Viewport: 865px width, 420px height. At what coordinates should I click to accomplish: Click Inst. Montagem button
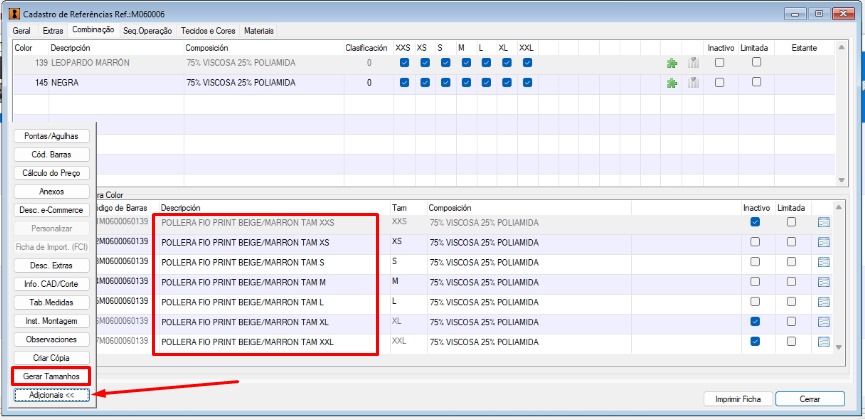coord(52,321)
